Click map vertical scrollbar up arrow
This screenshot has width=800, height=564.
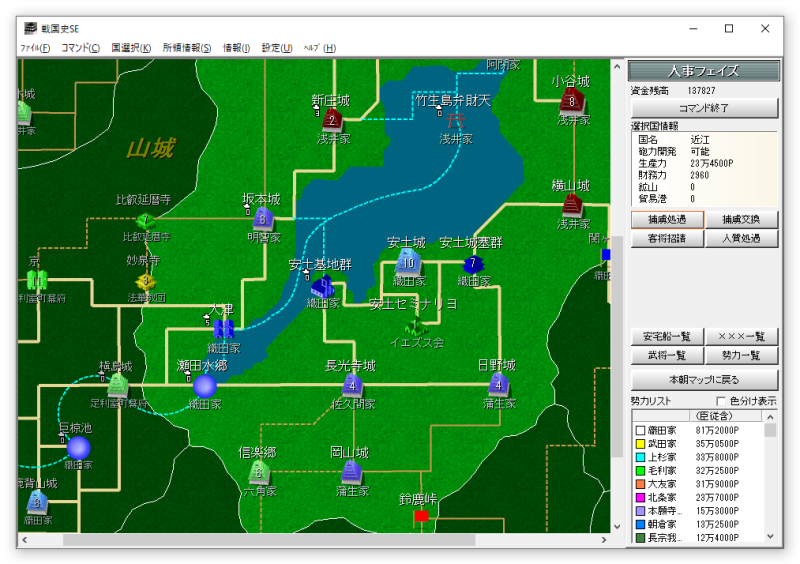617,66
